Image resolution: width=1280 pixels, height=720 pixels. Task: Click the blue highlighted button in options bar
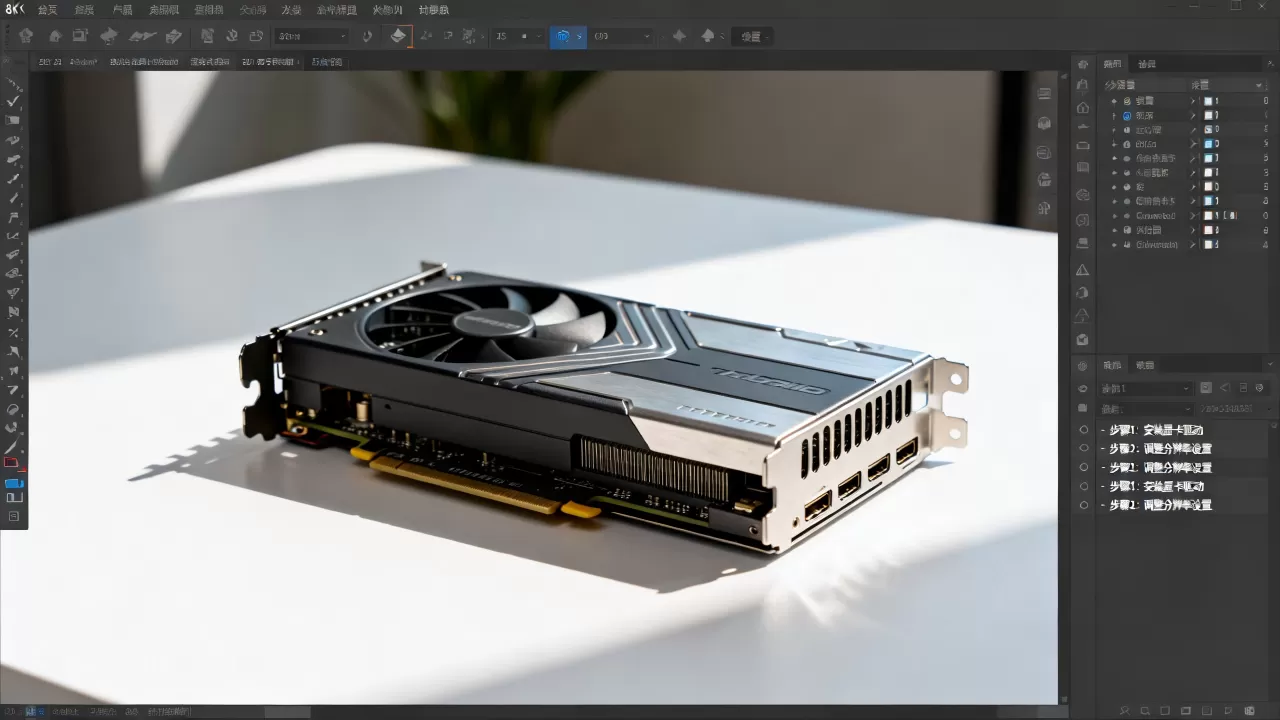tap(568, 36)
